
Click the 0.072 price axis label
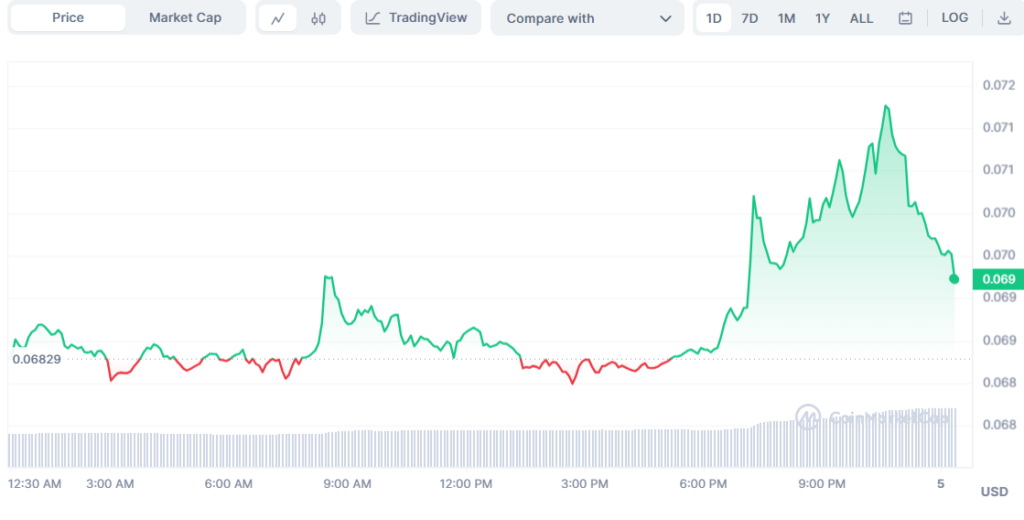click(x=999, y=86)
